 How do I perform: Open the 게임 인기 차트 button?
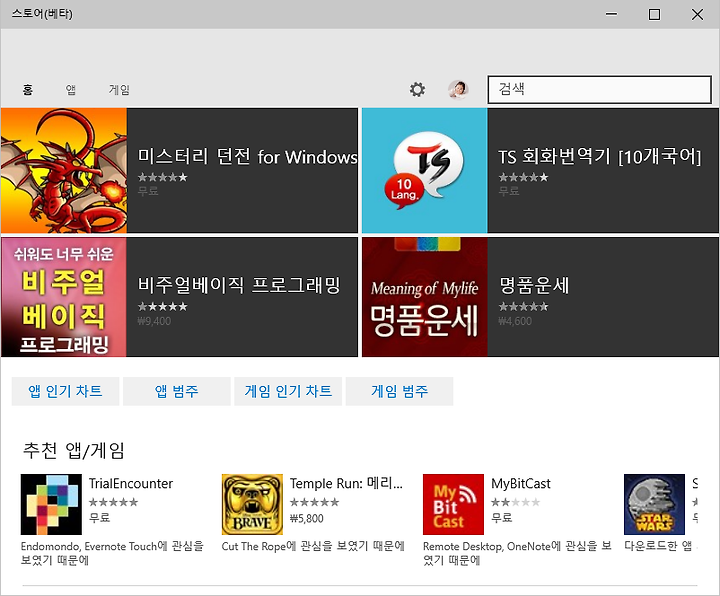coord(288,391)
